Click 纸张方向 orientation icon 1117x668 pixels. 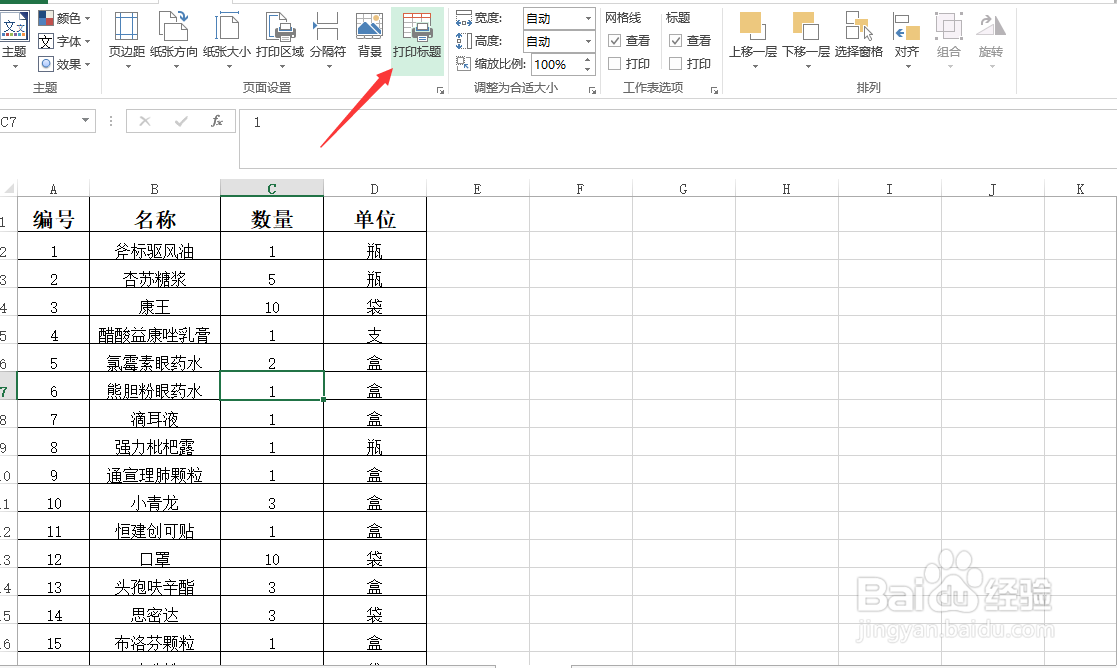[x=173, y=26]
